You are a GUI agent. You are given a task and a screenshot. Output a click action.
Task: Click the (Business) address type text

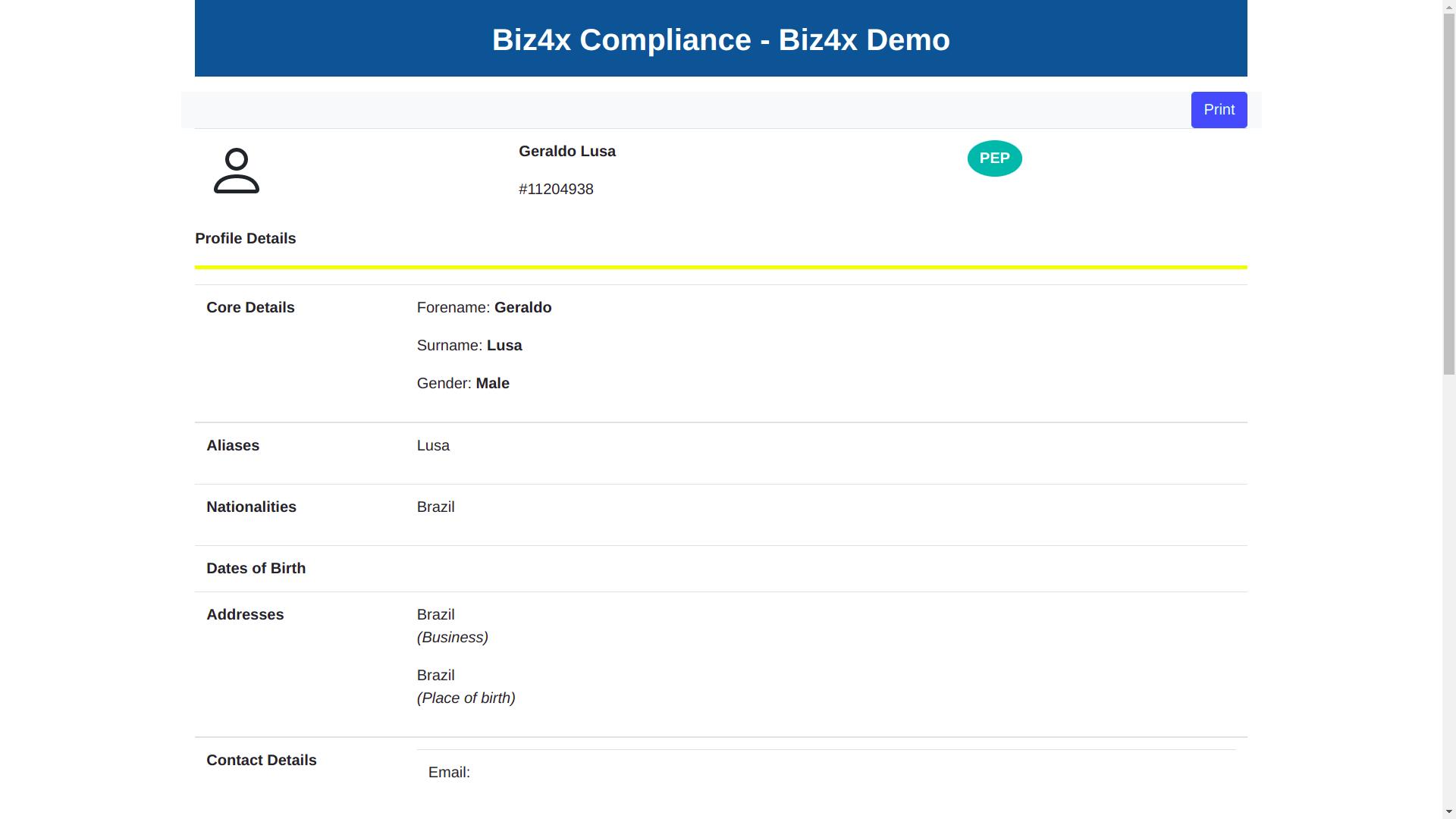[453, 638]
